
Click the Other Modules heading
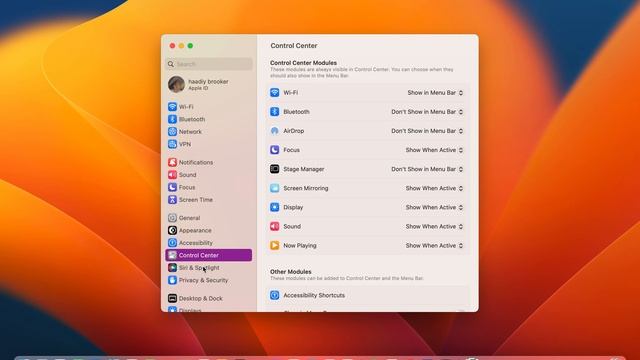[291, 271]
